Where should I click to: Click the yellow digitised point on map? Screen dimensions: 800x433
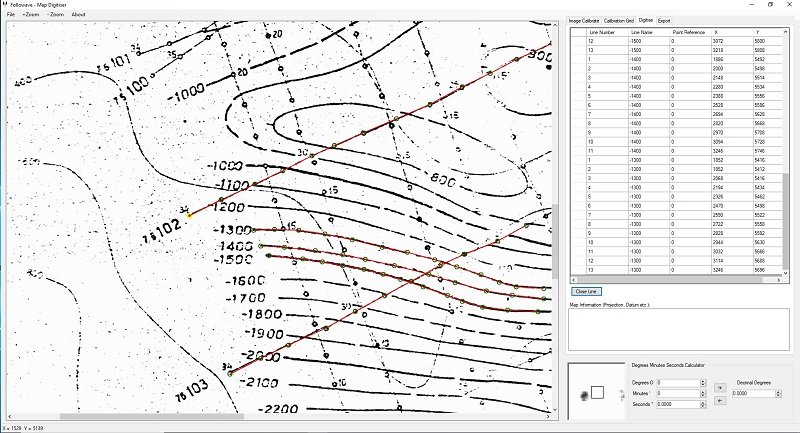click(190, 214)
